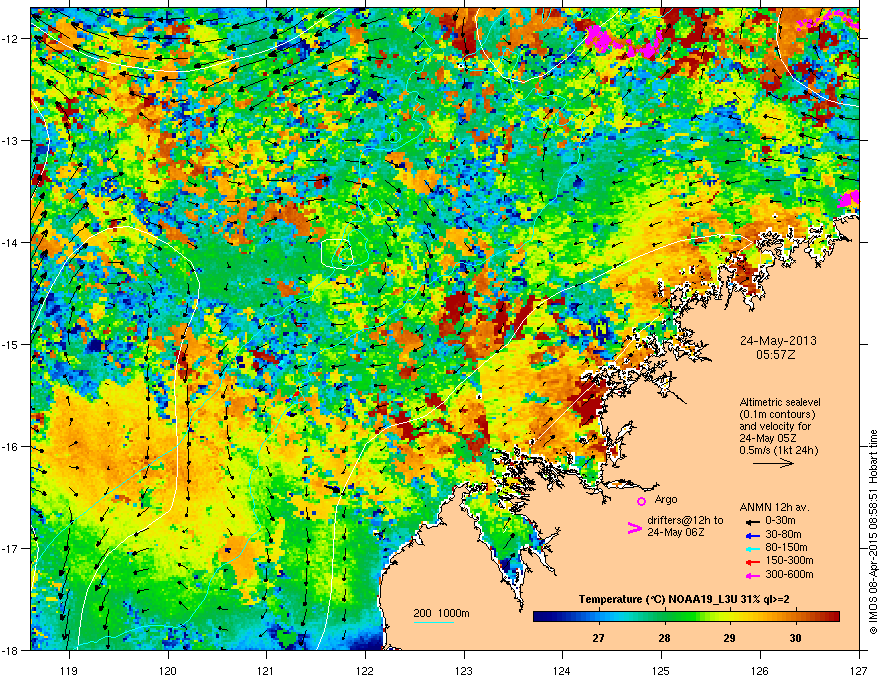
Task: Click latitude axis label -16
Action: (10, 447)
